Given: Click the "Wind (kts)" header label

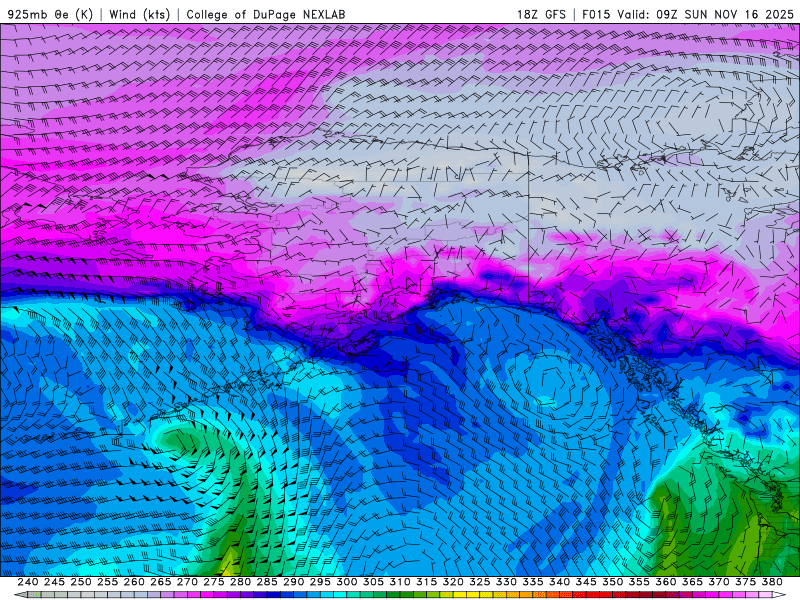Looking at the screenshot, I should click(x=140, y=14).
